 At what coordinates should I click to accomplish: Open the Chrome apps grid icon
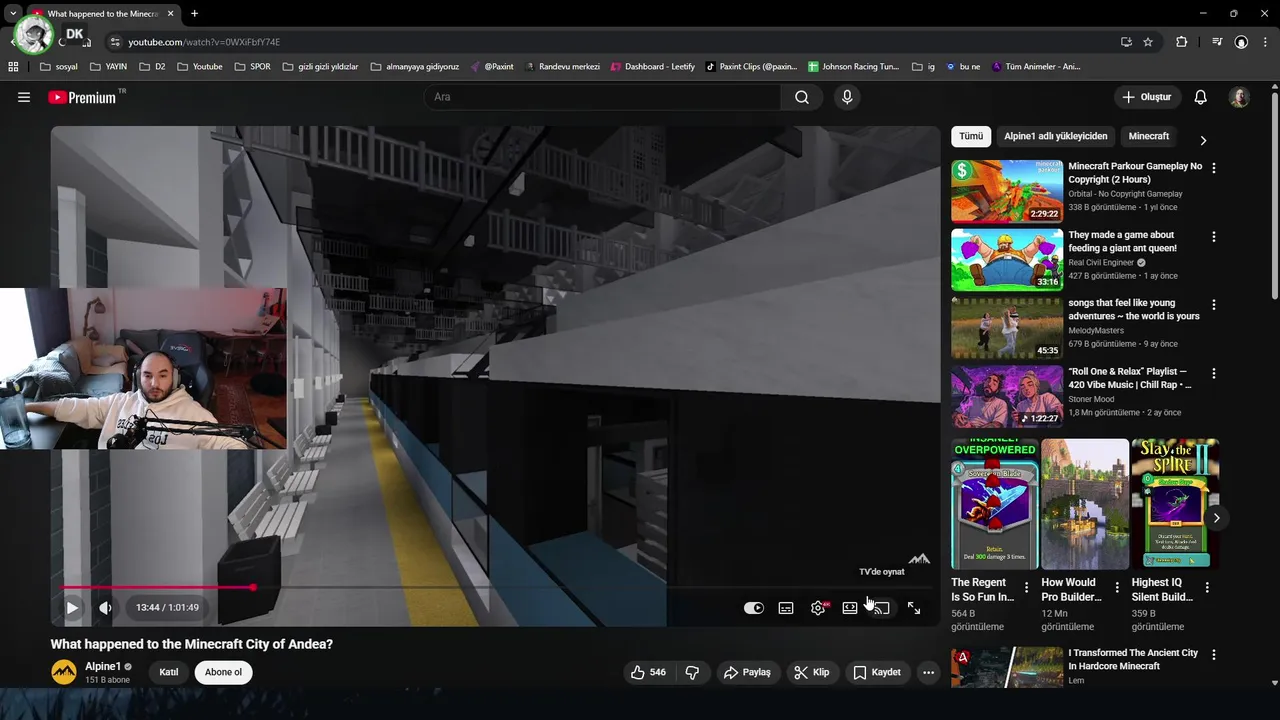(x=13, y=67)
